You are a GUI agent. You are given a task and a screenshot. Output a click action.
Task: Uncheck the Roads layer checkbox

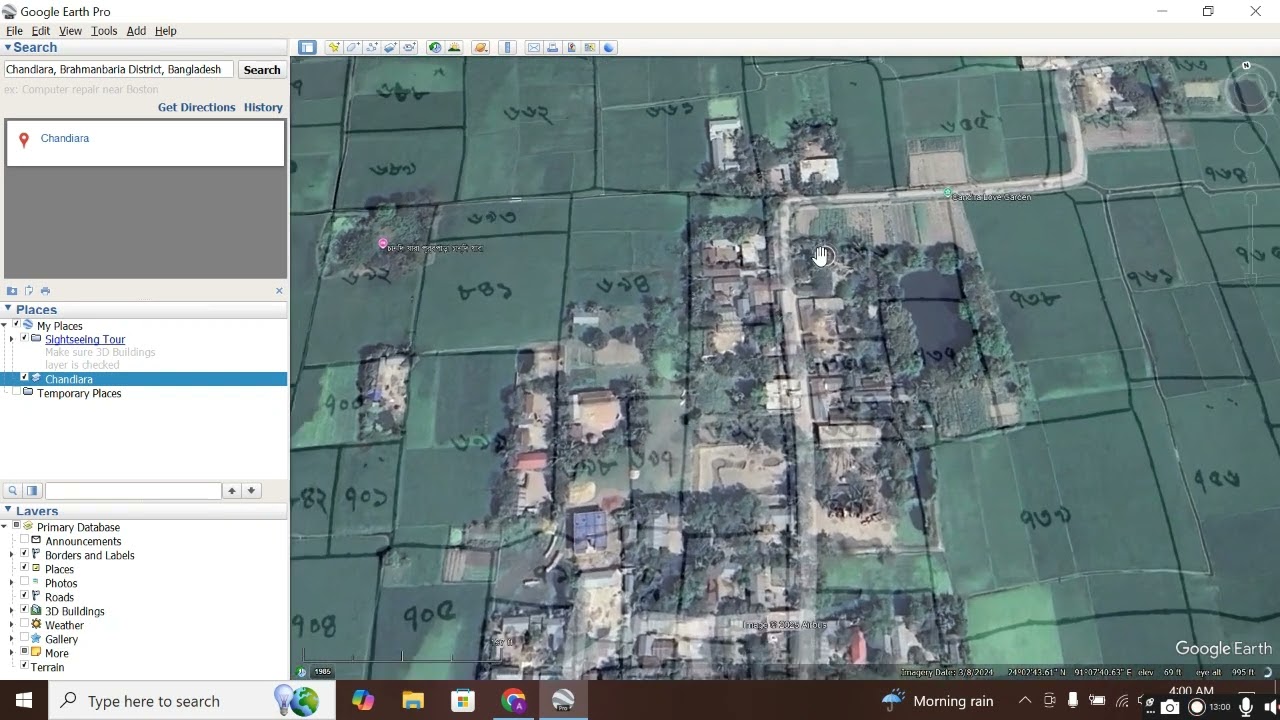pyautogui.click(x=25, y=597)
